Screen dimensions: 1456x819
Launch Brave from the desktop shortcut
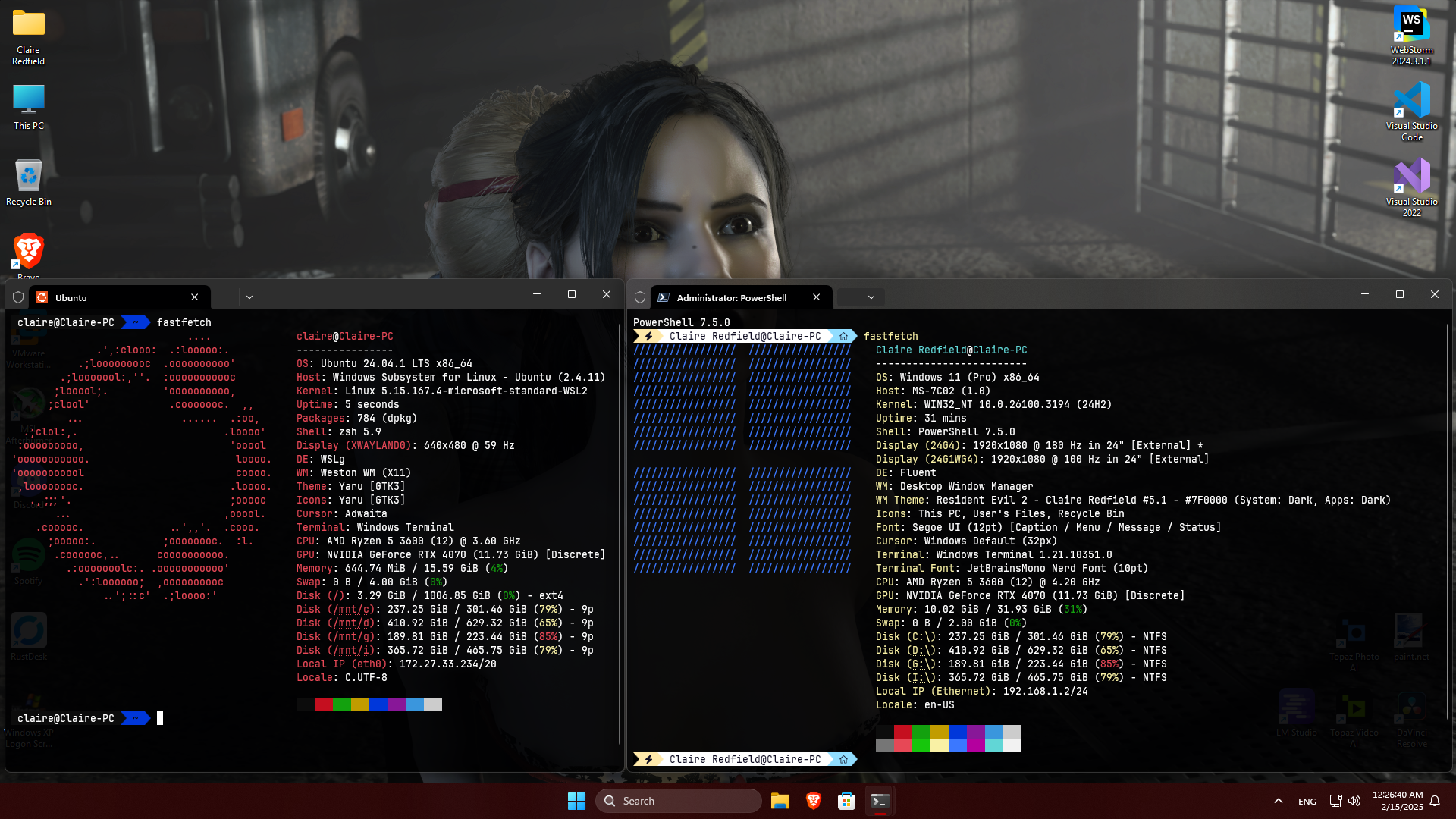[28, 256]
